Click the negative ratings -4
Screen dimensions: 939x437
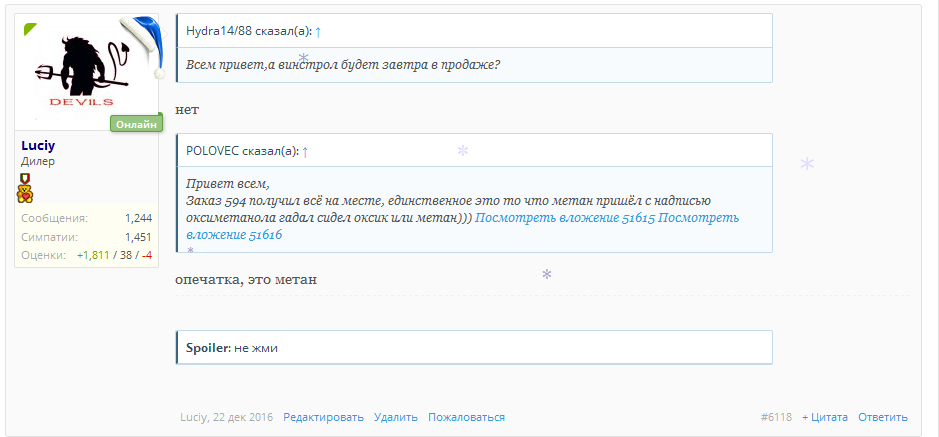pyautogui.click(x=147, y=255)
